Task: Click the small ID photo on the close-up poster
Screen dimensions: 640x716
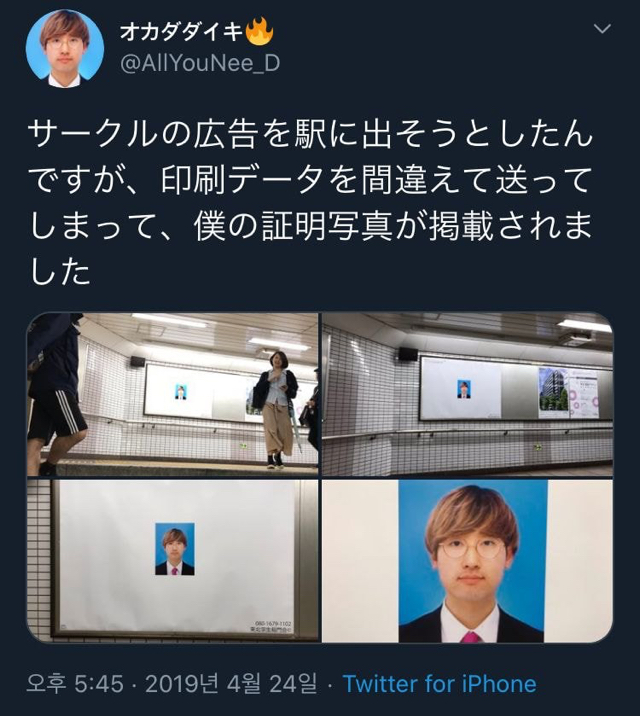Action: tap(175, 549)
